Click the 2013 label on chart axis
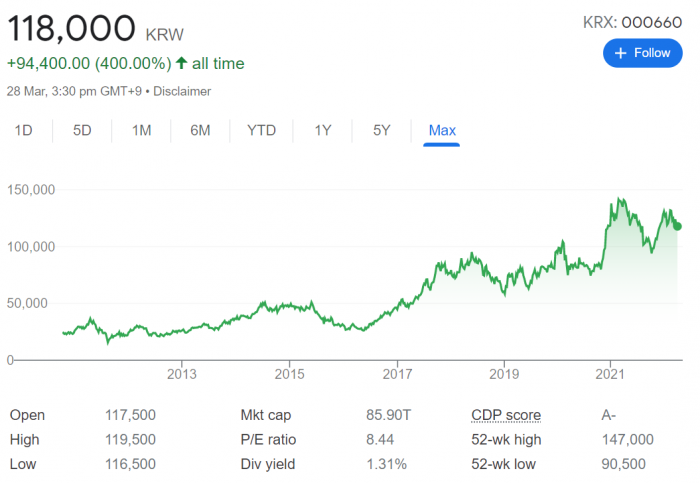700x483 pixels. (181, 374)
